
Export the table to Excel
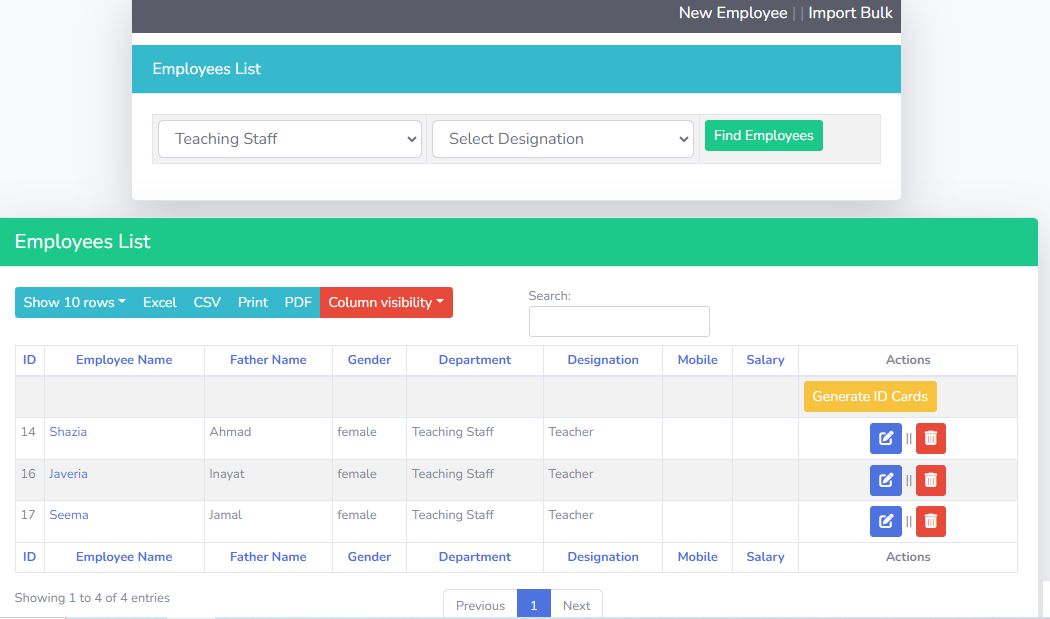coord(159,303)
